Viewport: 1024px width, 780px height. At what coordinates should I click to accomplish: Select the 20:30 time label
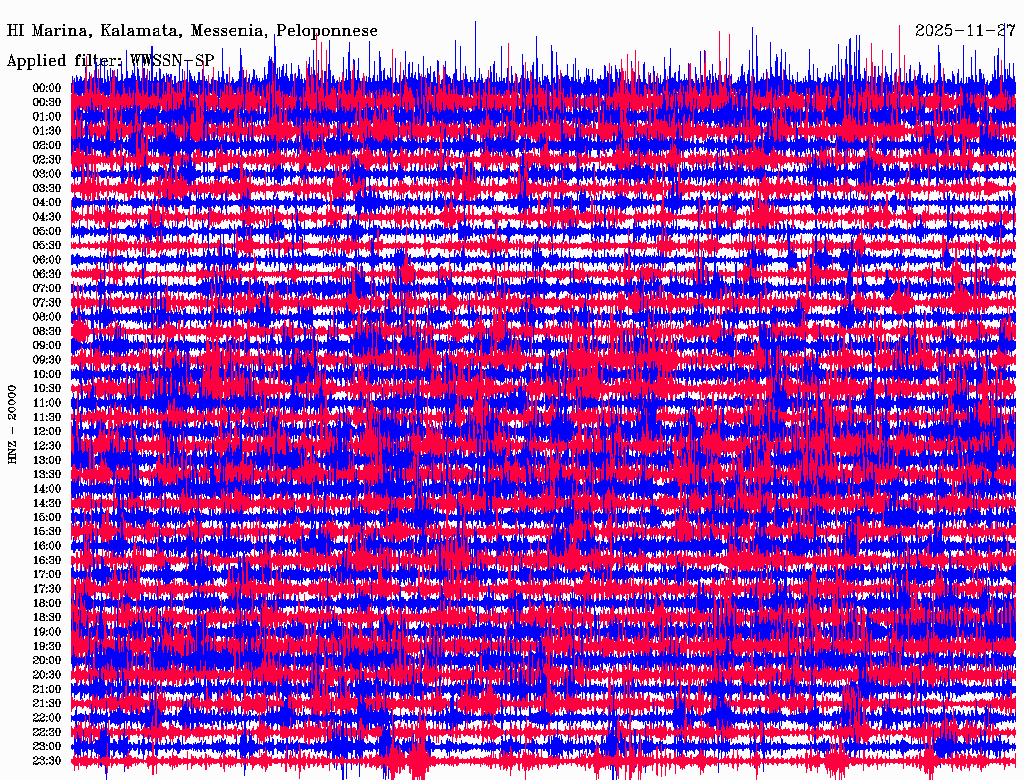(47, 675)
